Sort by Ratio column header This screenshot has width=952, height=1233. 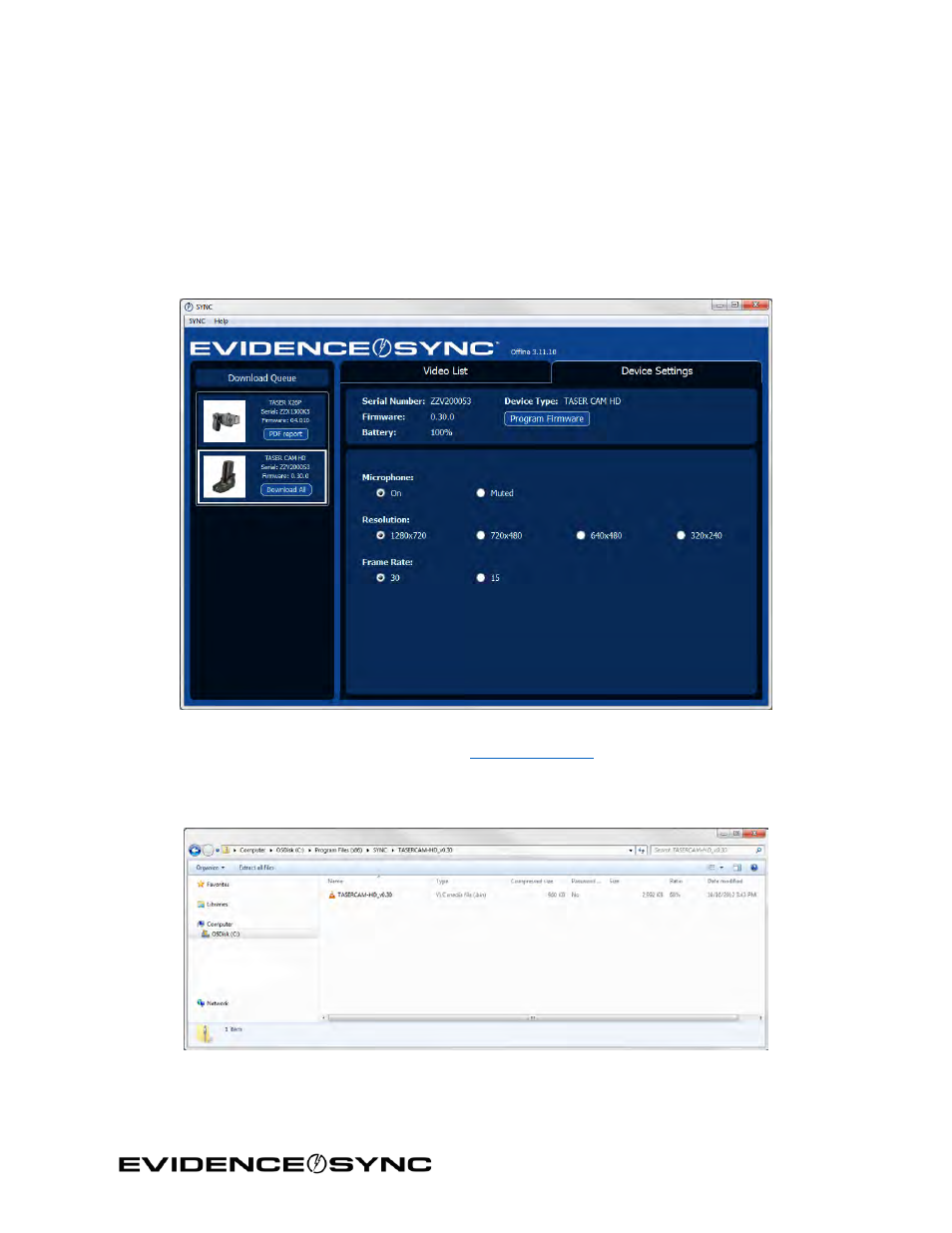(676, 882)
